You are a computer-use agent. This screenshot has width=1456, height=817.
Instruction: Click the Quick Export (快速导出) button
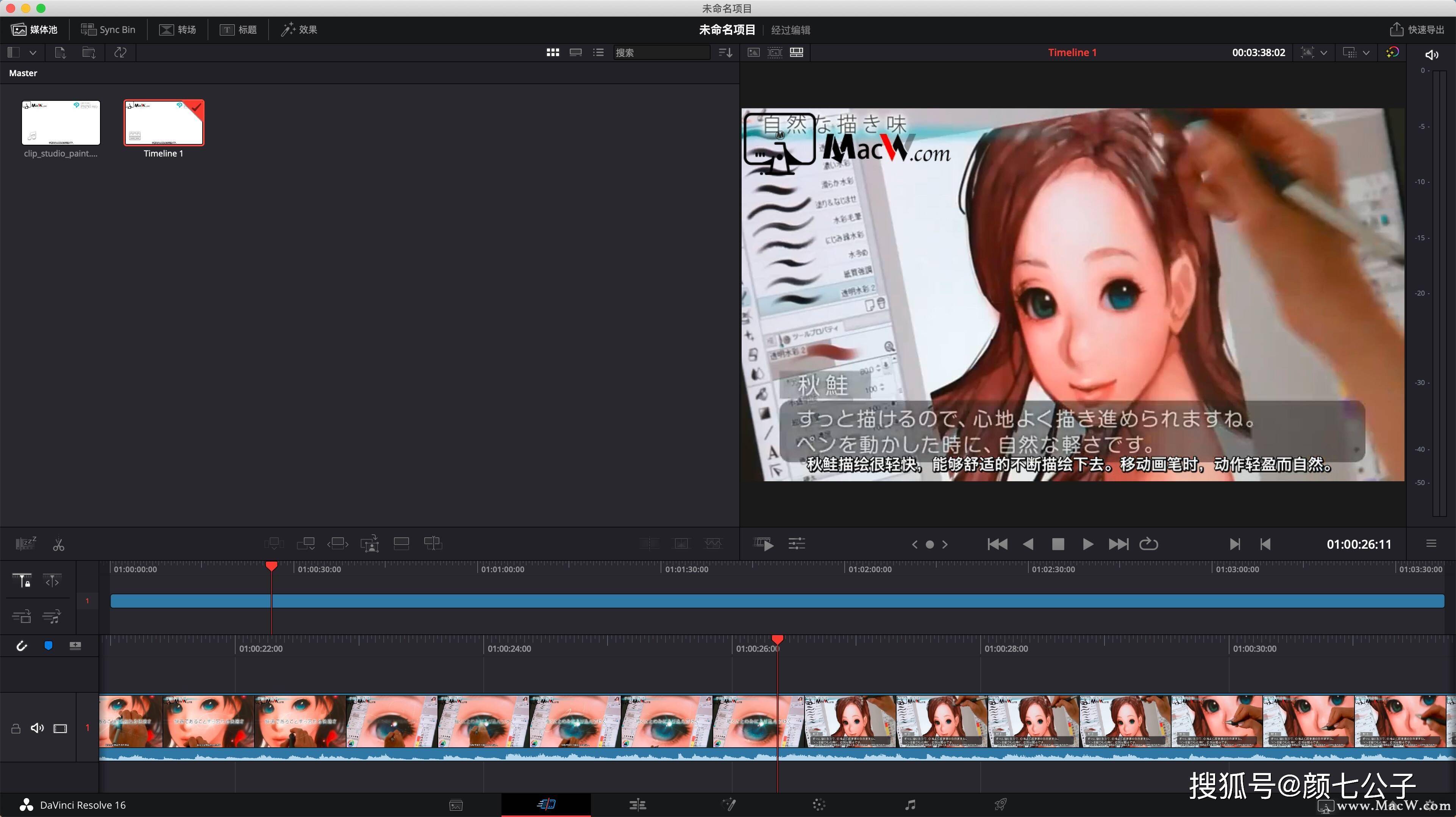(1417, 30)
